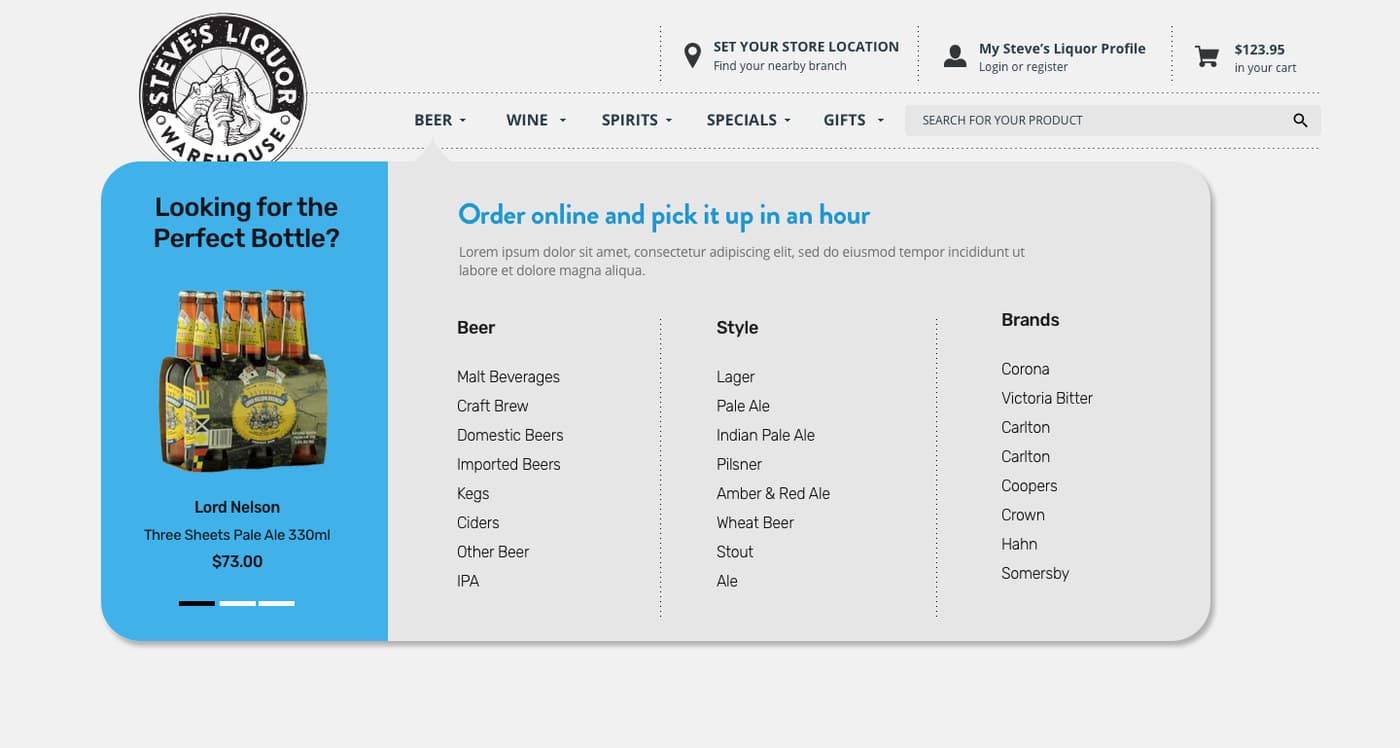Click the Beer column heading
This screenshot has width=1400, height=748.
[x=476, y=328]
